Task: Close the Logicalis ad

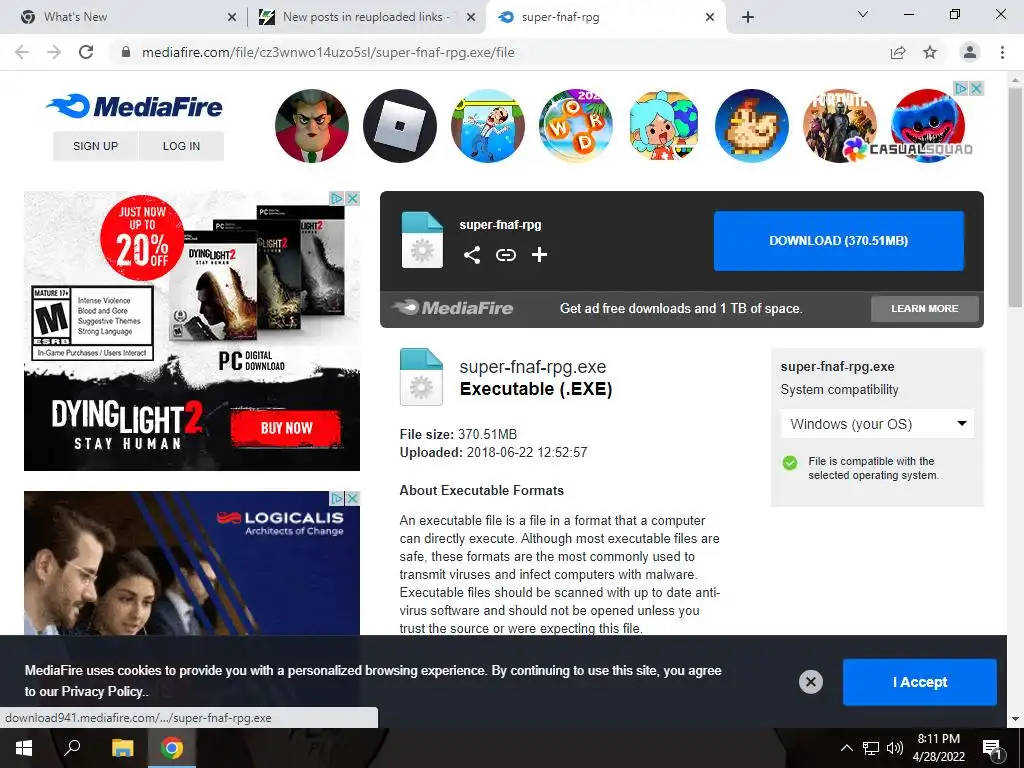Action: click(x=353, y=498)
